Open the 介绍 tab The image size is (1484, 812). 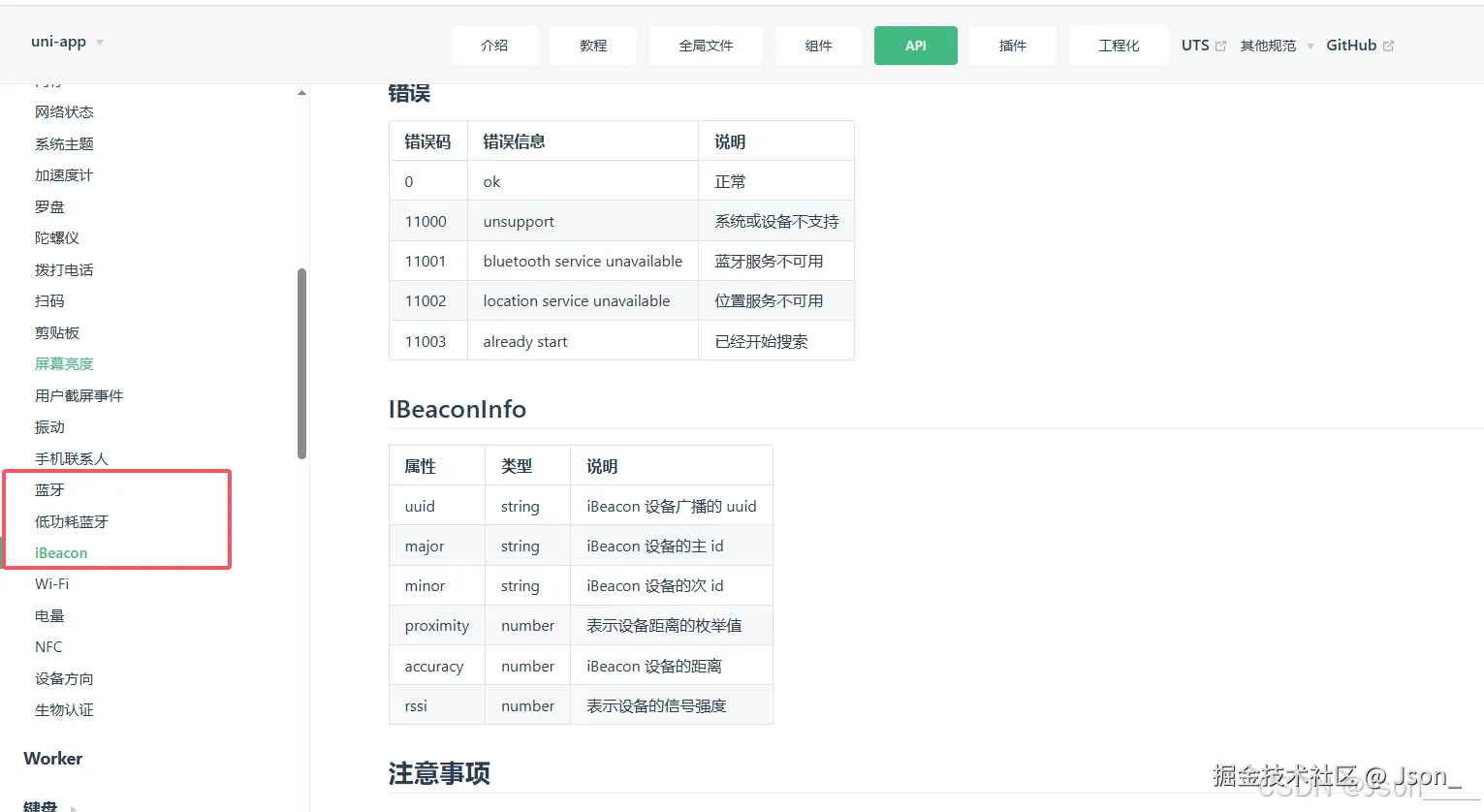point(494,46)
